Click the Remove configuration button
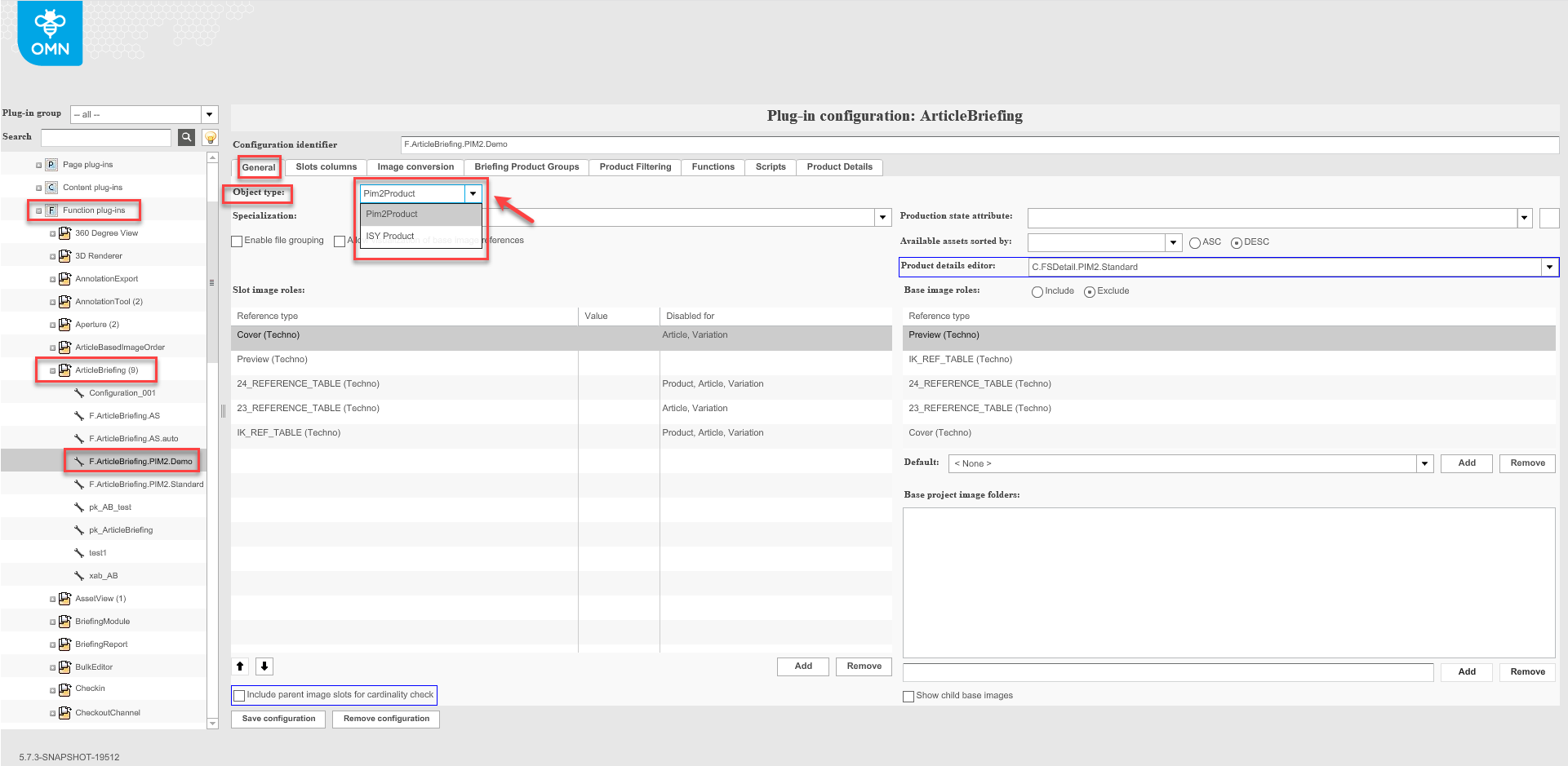The height and width of the screenshot is (766, 1568). pyautogui.click(x=386, y=719)
